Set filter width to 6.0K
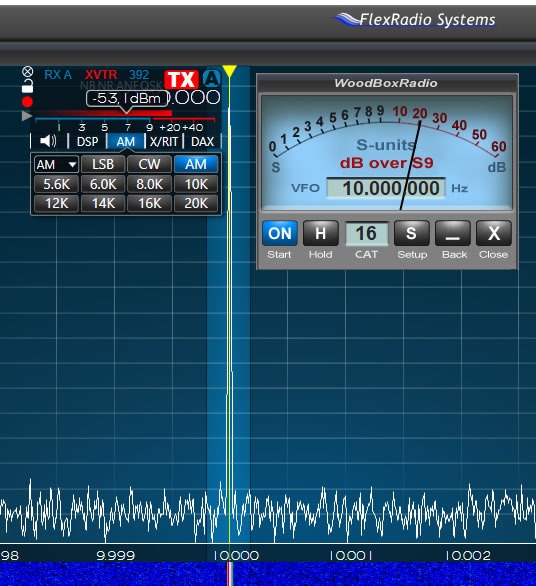536x586 pixels. click(103, 184)
